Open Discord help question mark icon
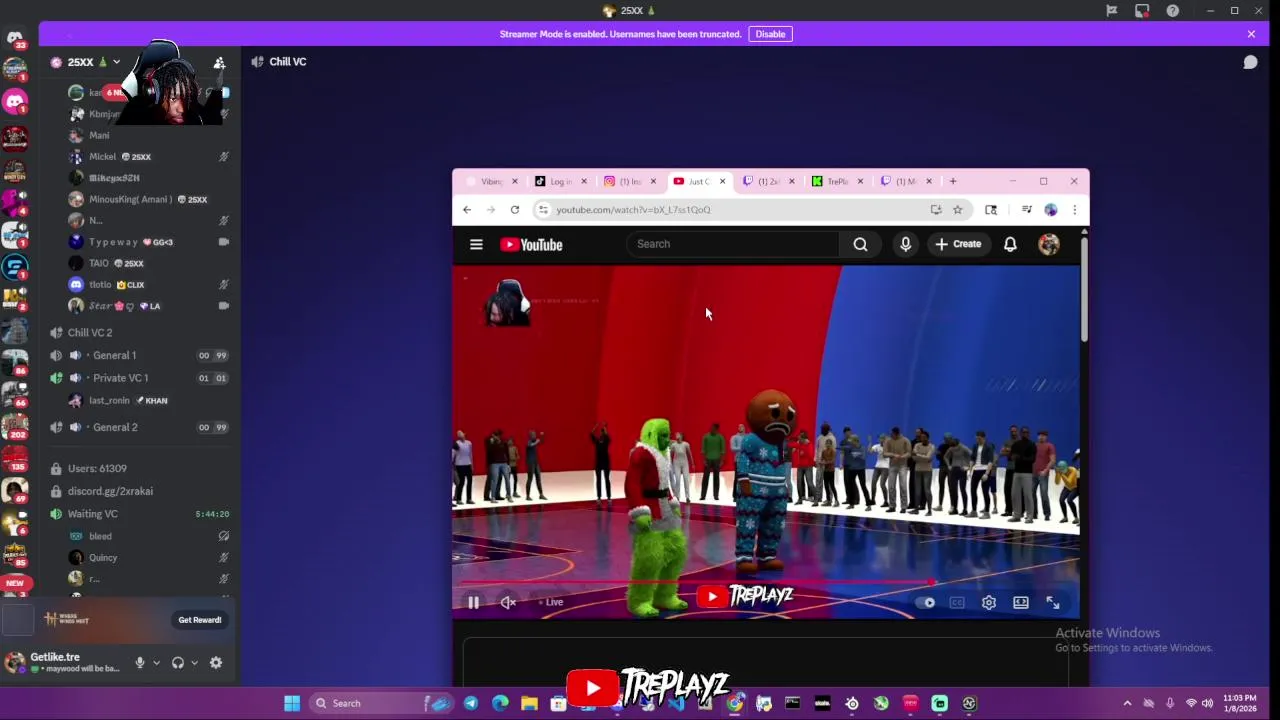 pyautogui.click(x=1172, y=11)
